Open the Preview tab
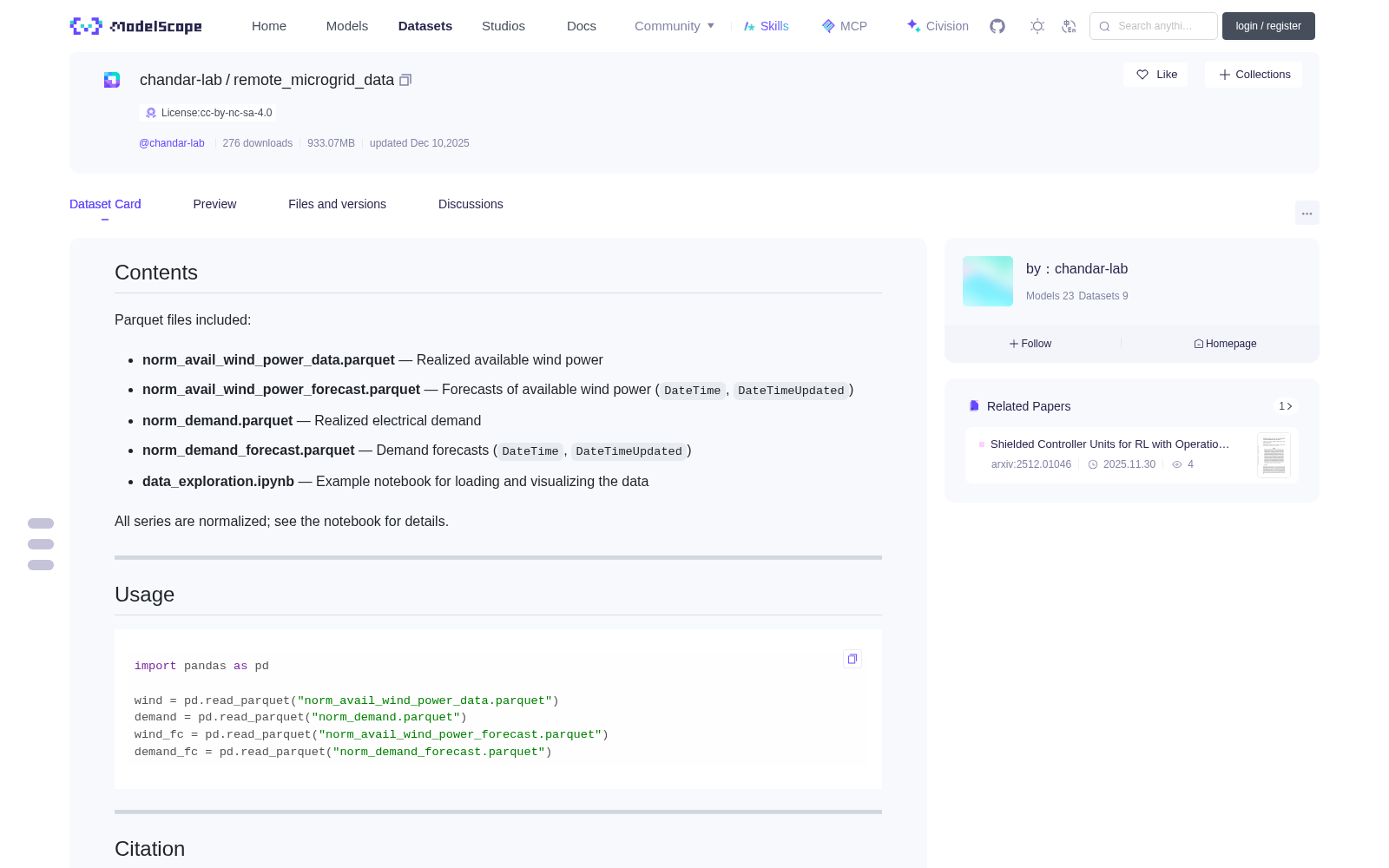 [214, 204]
